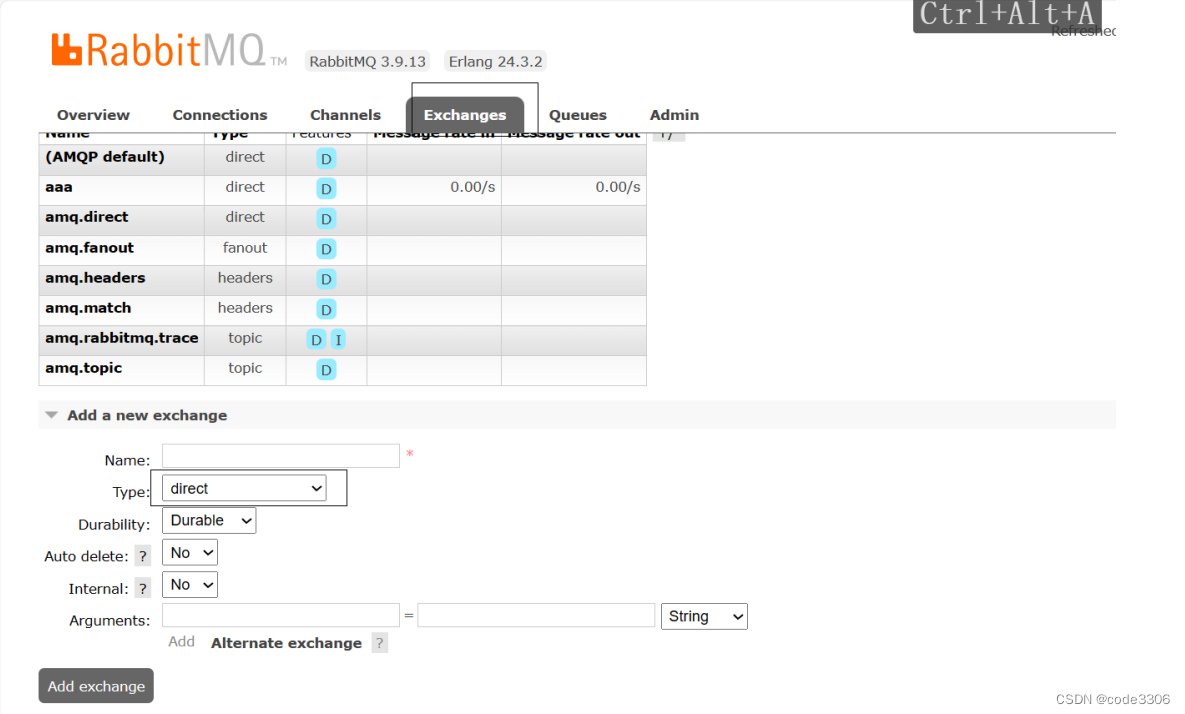
Task: Click the aaa message rate out 0.00/s
Action: tap(617, 187)
